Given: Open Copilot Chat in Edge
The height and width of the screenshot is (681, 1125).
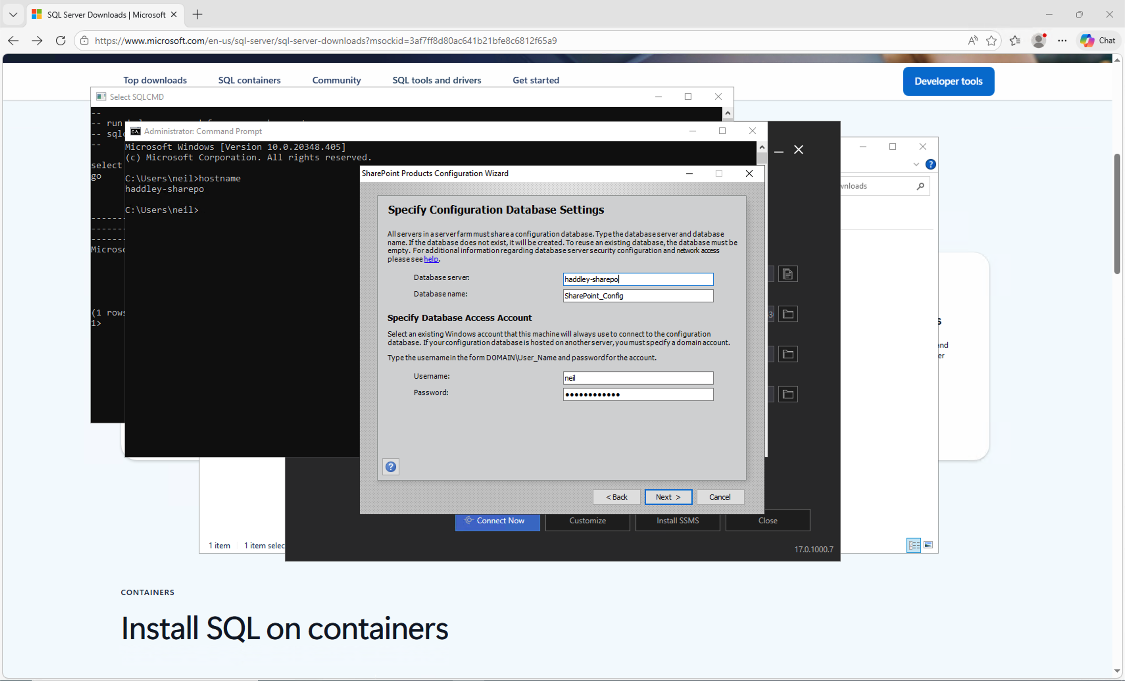Looking at the screenshot, I should (x=1098, y=41).
